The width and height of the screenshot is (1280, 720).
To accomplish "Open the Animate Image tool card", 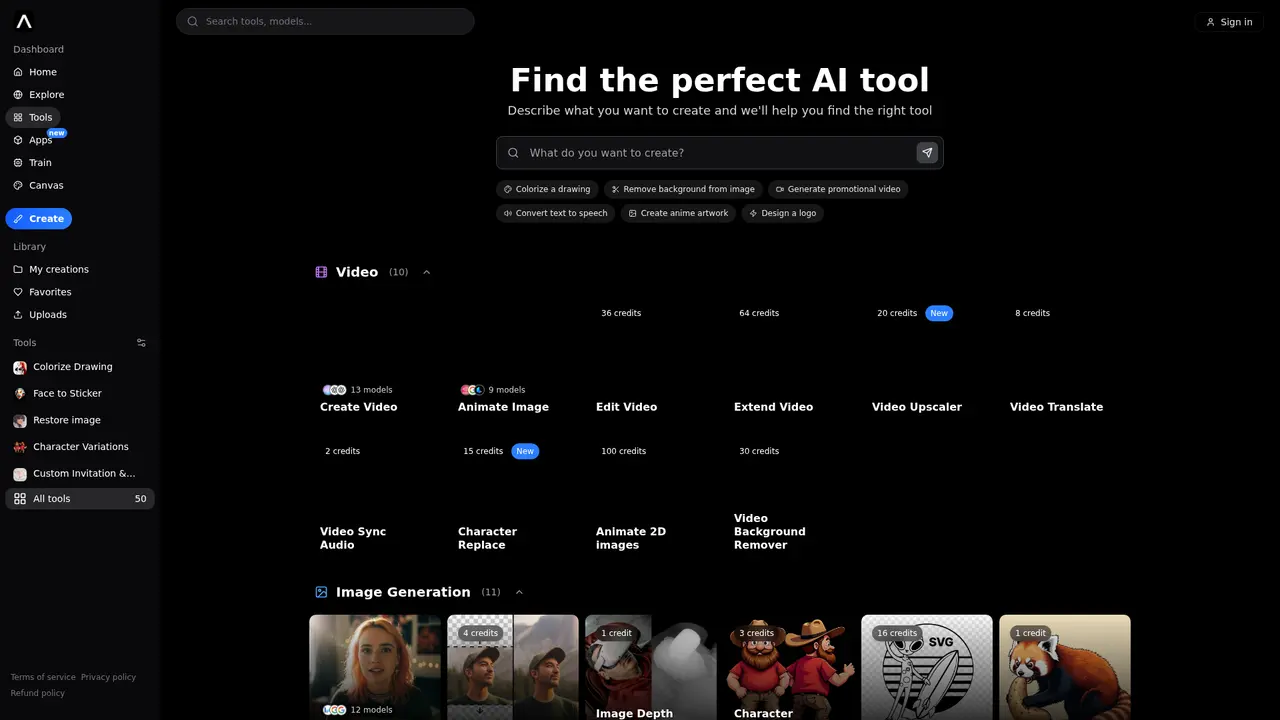I will pyautogui.click(x=513, y=359).
